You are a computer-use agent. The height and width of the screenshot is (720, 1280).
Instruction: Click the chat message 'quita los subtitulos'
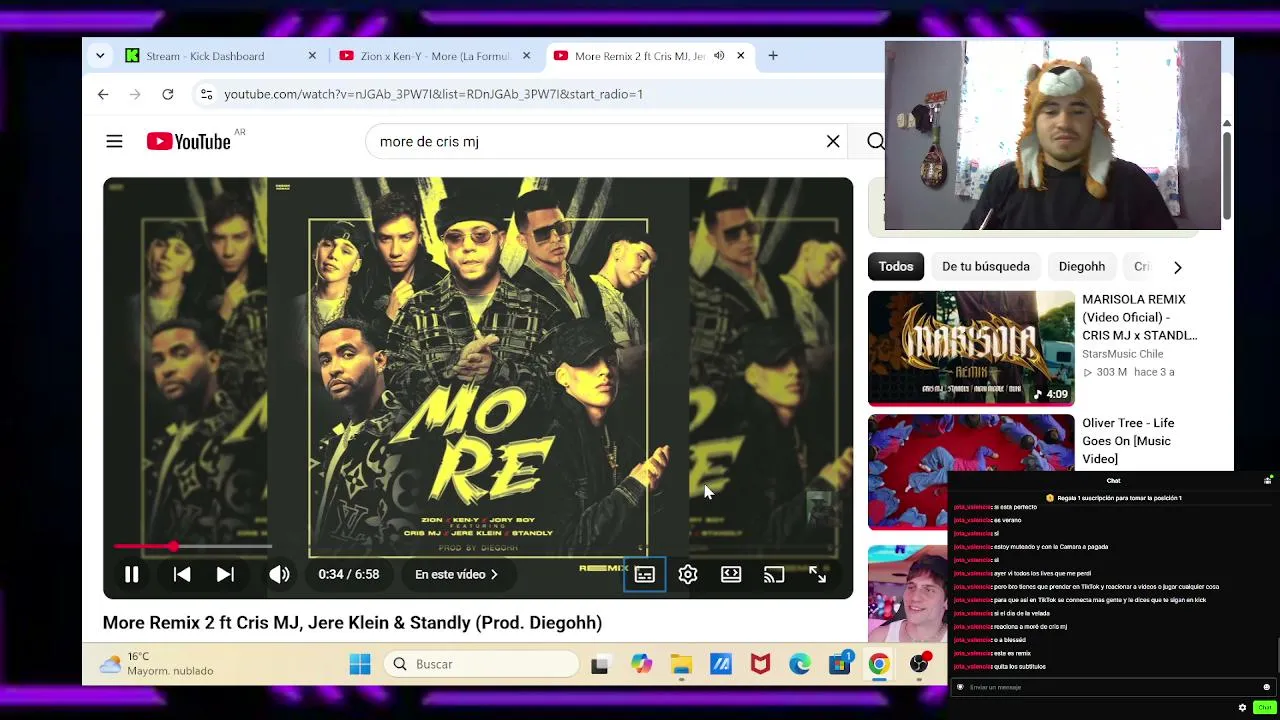coord(1019,667)
